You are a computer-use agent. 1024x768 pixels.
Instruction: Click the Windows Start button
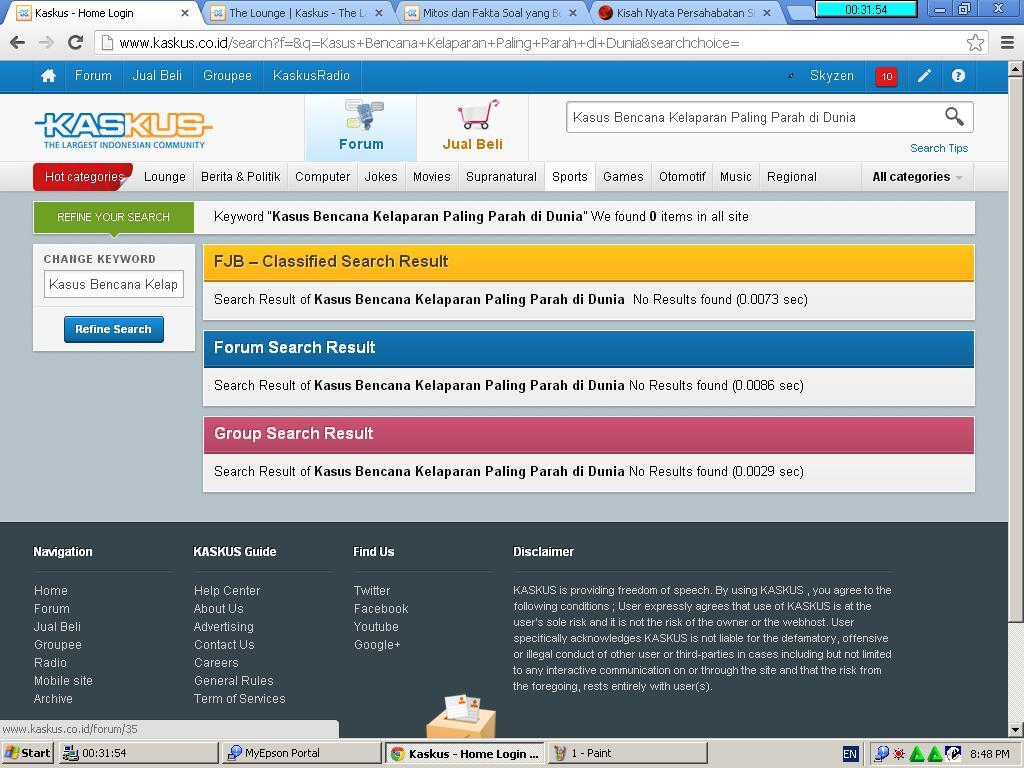[27, 753]
